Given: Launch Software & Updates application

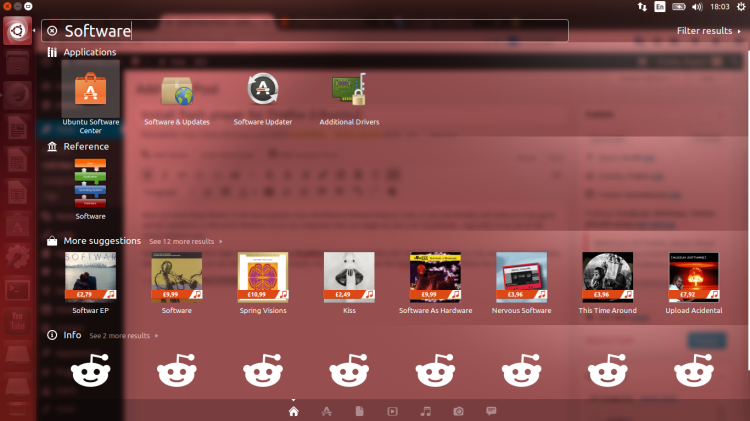Looking at the screenshot, I should point(177,99).
